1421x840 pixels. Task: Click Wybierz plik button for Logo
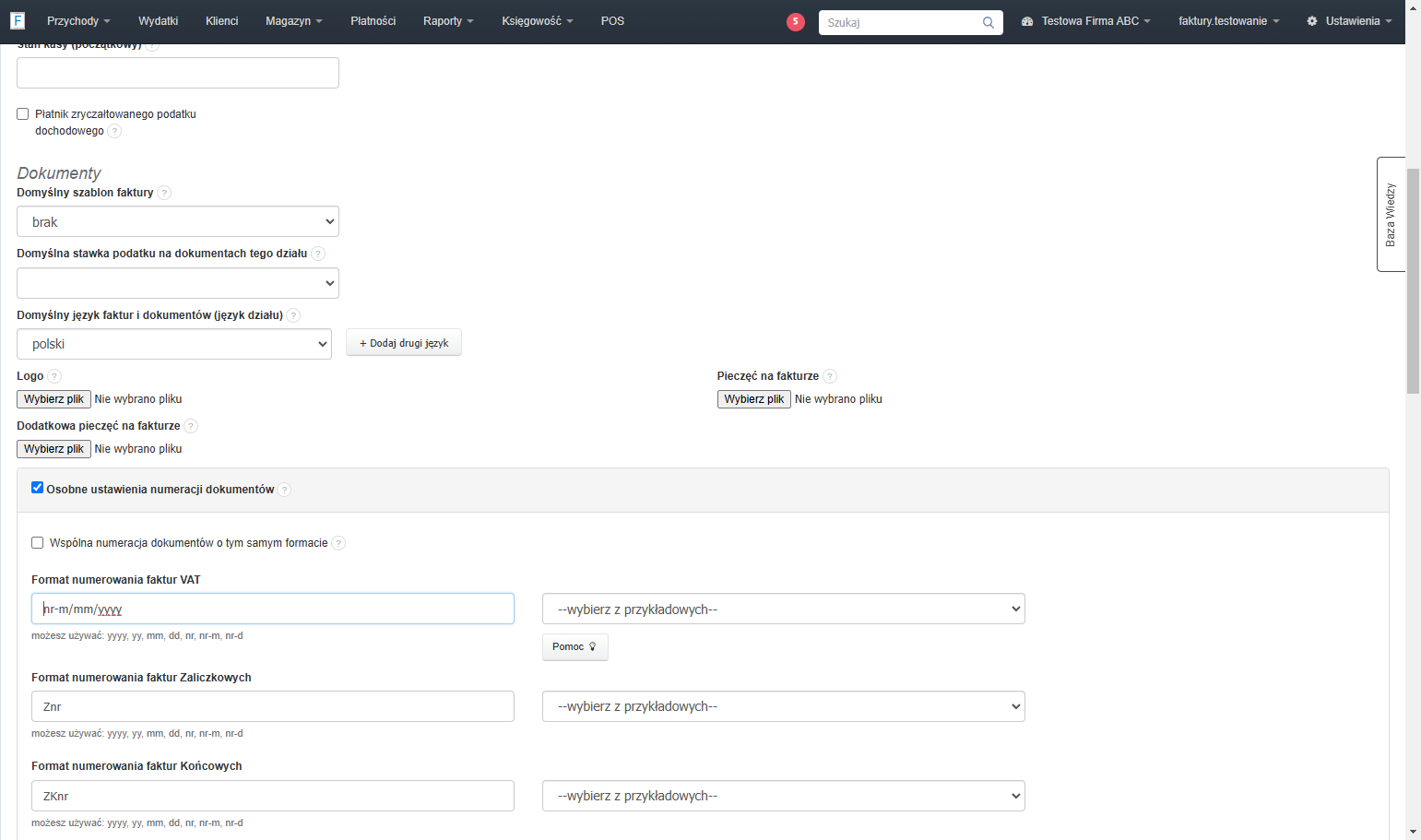coord(53,399)
